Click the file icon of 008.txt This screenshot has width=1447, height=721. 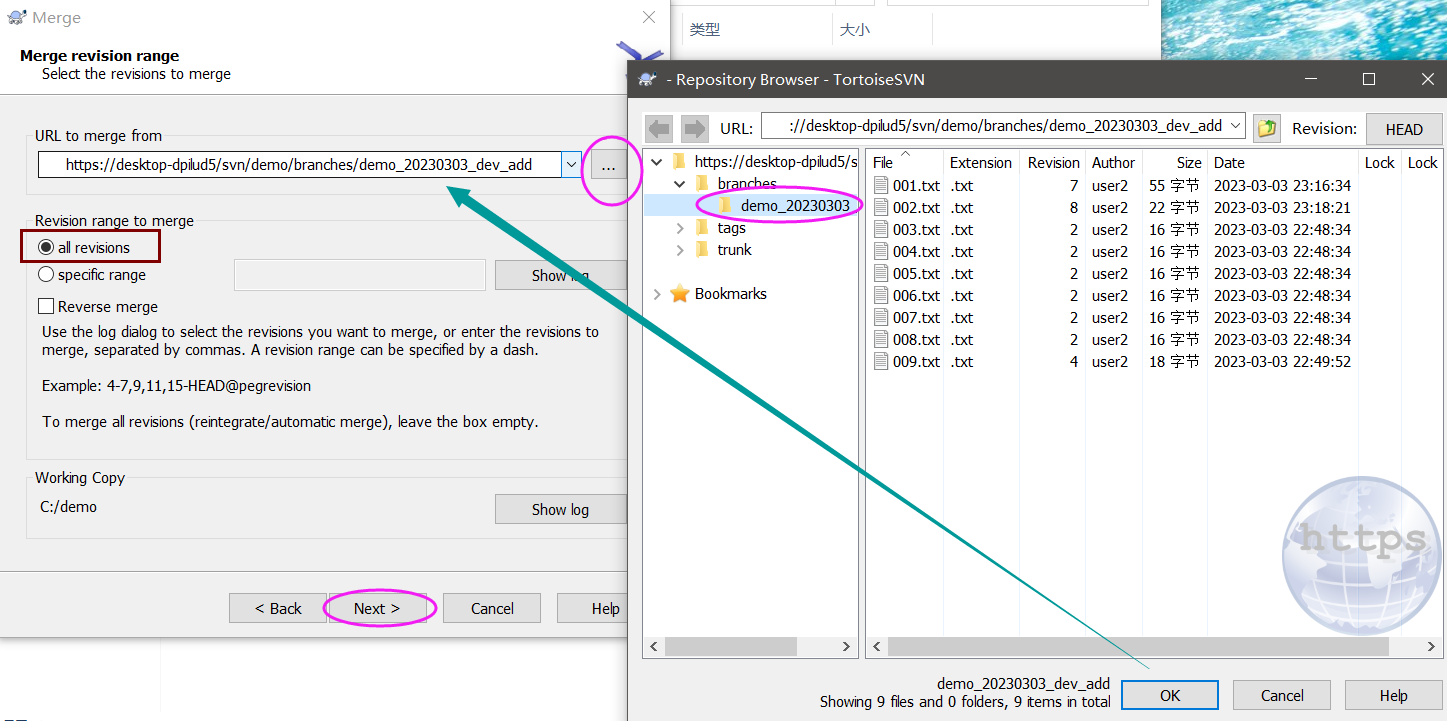coord(881,340)
